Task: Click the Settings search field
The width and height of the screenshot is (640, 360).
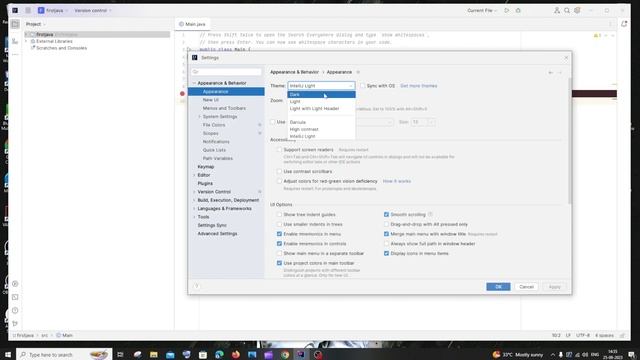Action: [x=226, y=72]
